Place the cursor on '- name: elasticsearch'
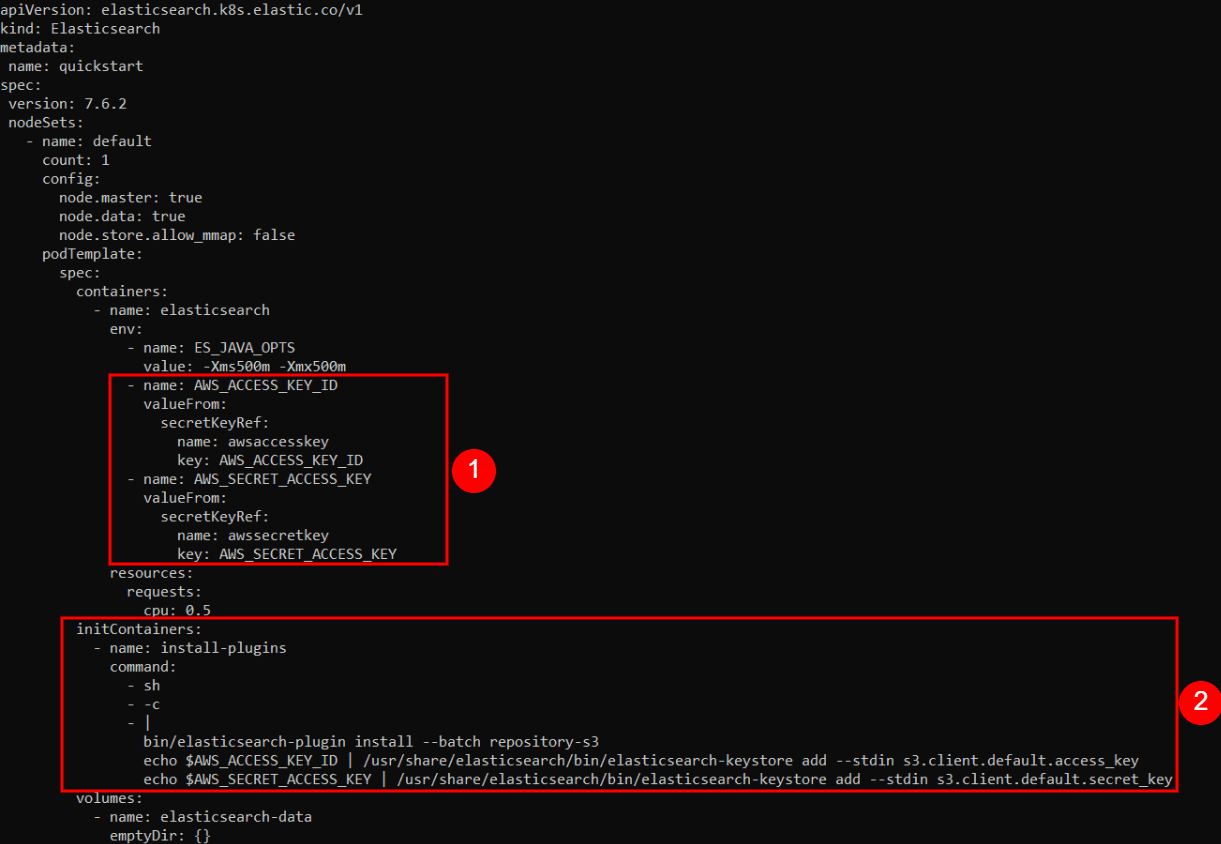Screen dimensions: 1221x844 pyautogui.click(x=182, y=310)
